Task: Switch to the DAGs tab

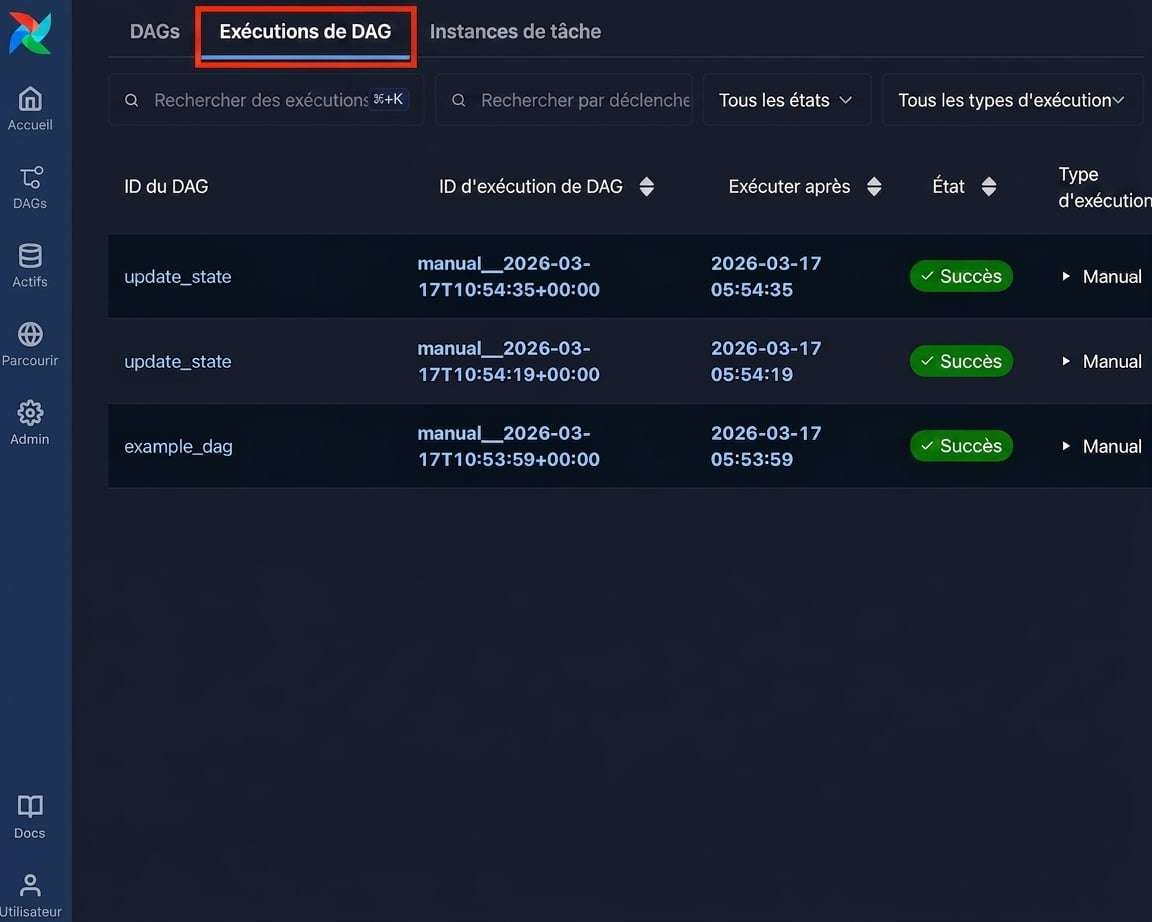Action: pyautogui.click(x=155, y=32)
